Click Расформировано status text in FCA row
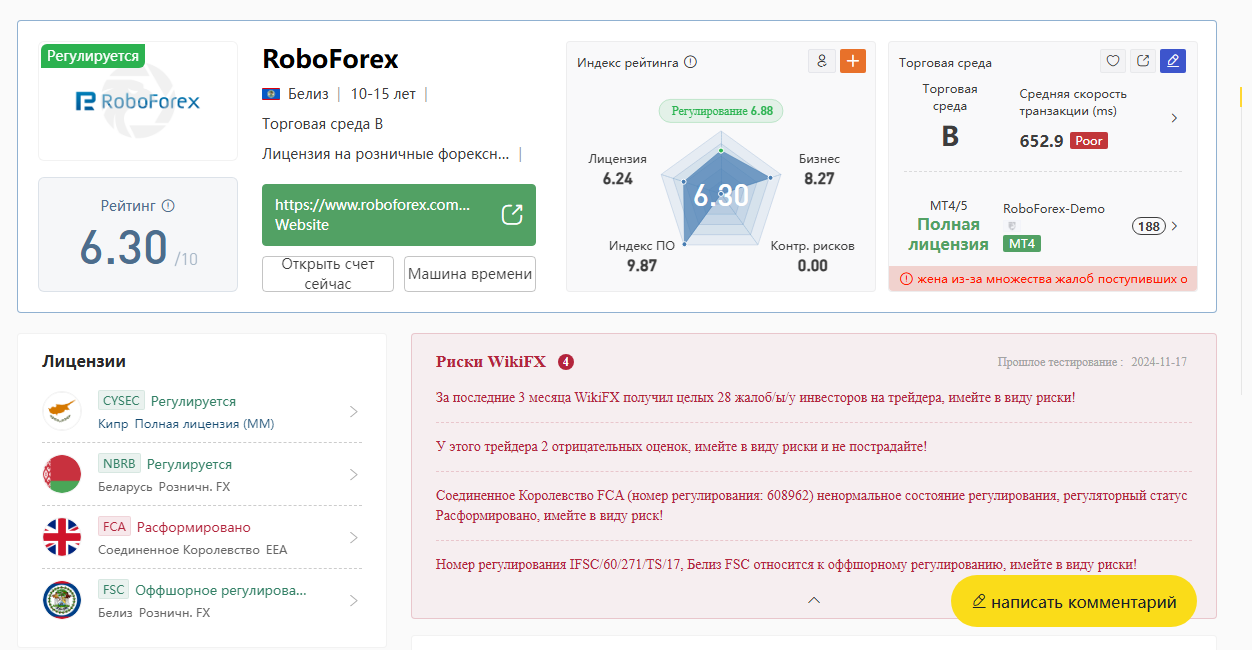This screenshot has width=1252, height=650. [194, 527]
